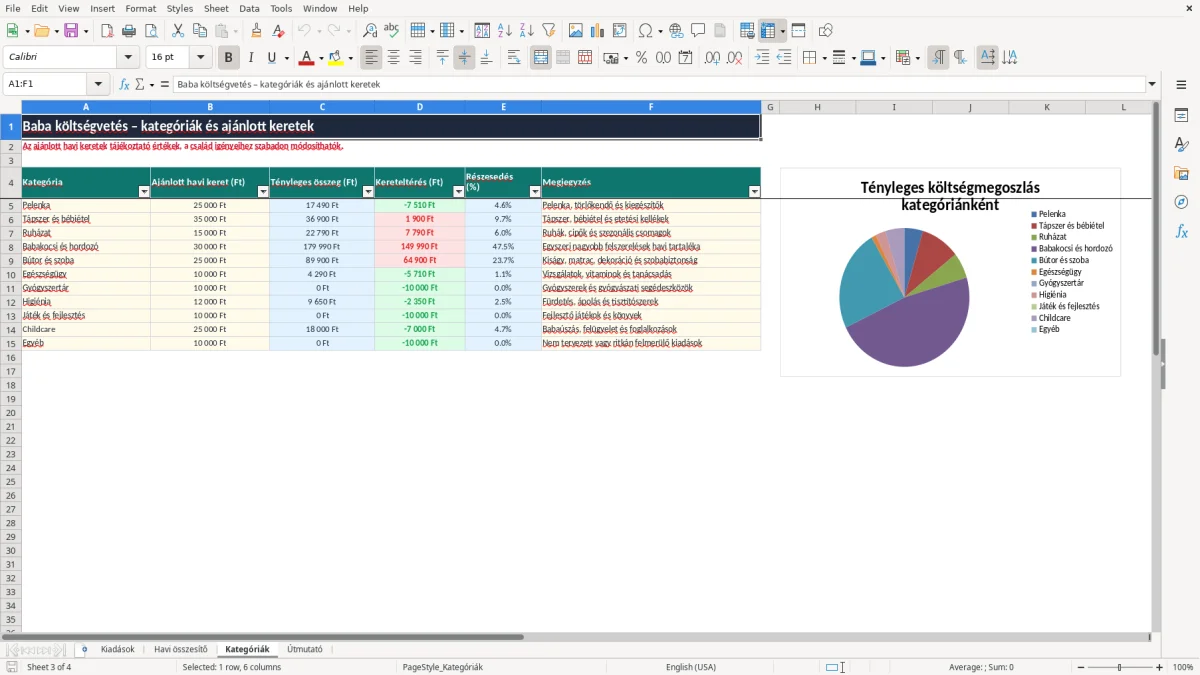1200x675 pixels.
Task: Open Paste options dropdown arrow
Action: coord(235,31)
